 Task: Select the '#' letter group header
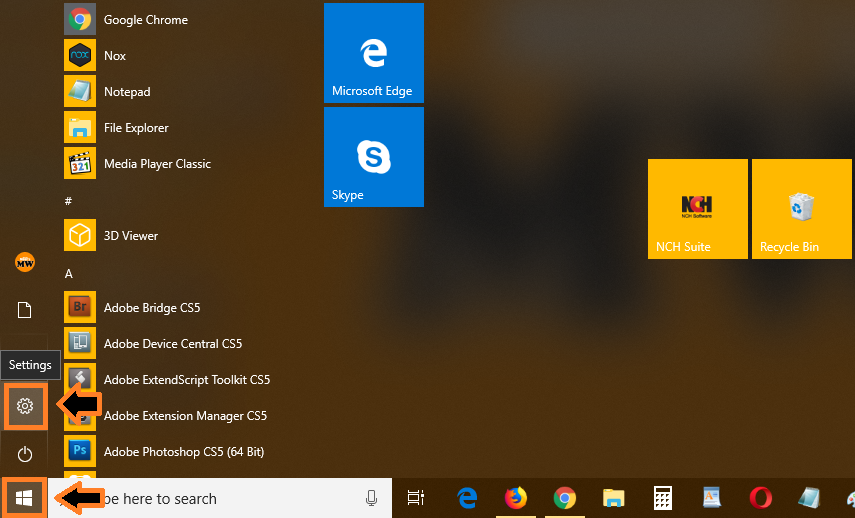coord(68,201)
